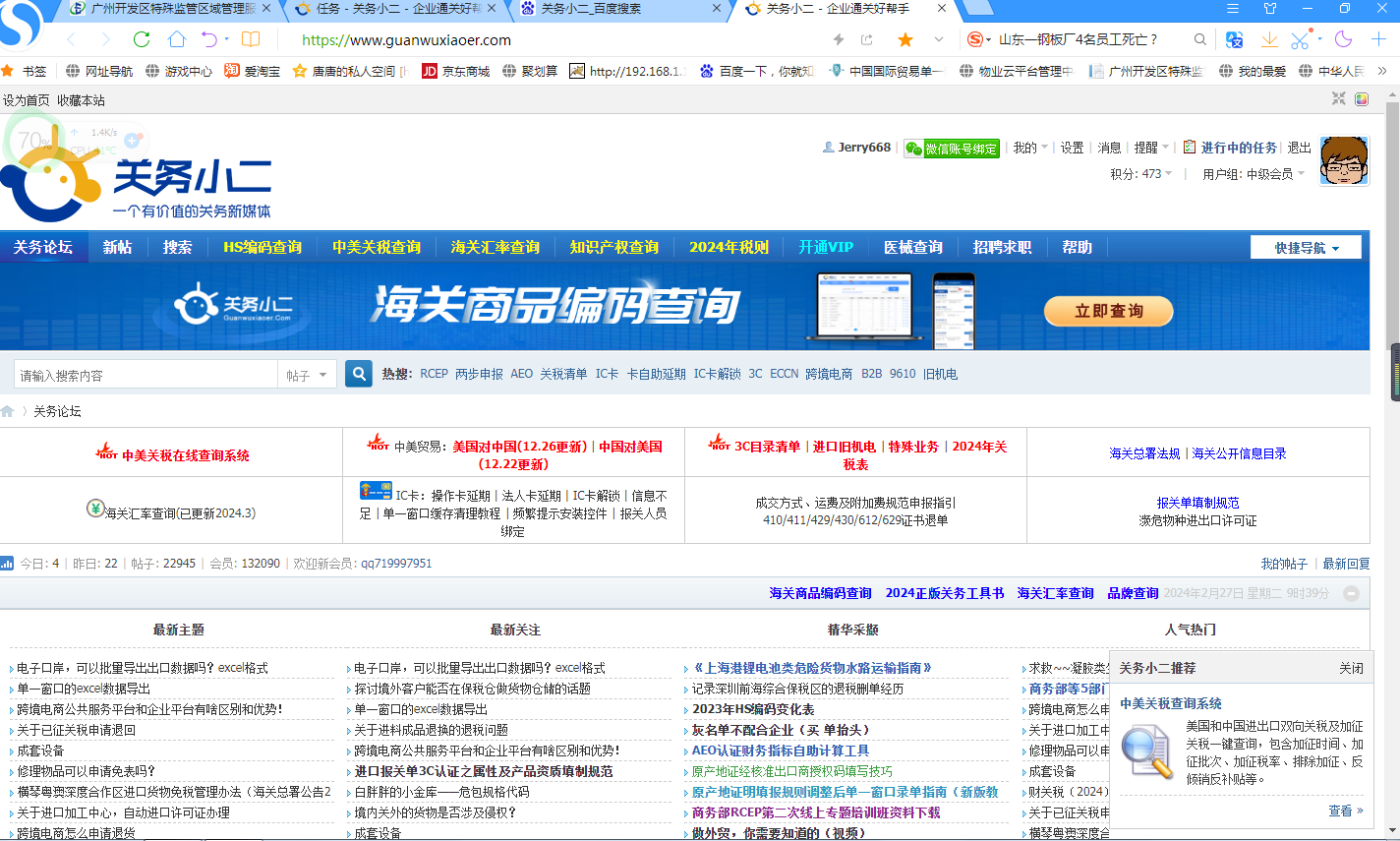Click the lightning speed-mode icon in address bar
Viewport: 1400px width, 841px height.
pyautogui.click(x=839, y=39)
